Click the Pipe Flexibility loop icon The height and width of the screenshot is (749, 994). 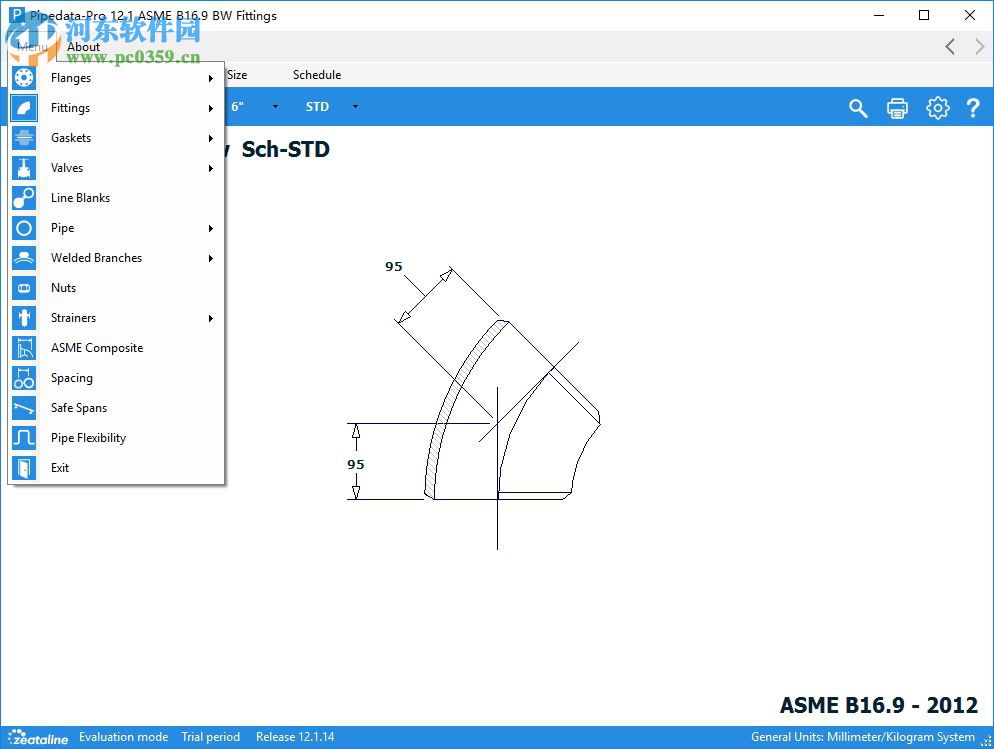click(23, 438)
